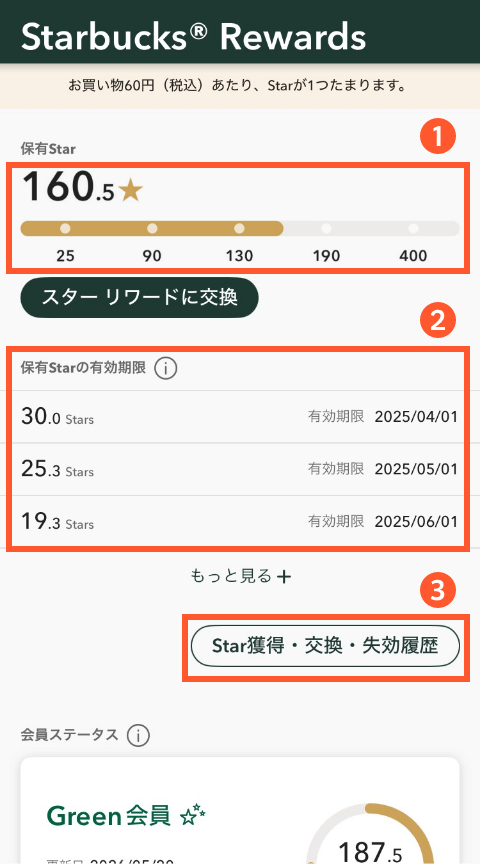Viewport: 480px width, 864px height.
Task: Tap the info icon next to 会員ステータス
Action: coord(138,735)
